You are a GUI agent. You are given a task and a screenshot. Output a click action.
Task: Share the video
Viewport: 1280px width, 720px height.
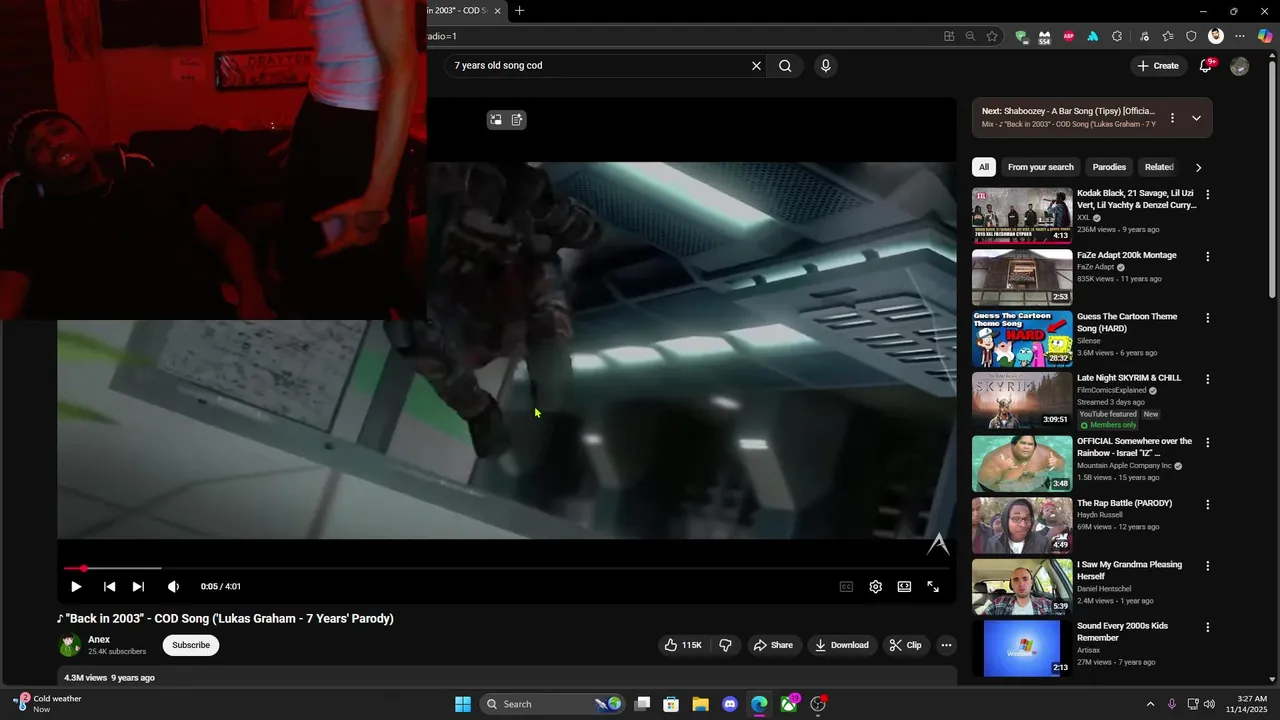point(773,645)
